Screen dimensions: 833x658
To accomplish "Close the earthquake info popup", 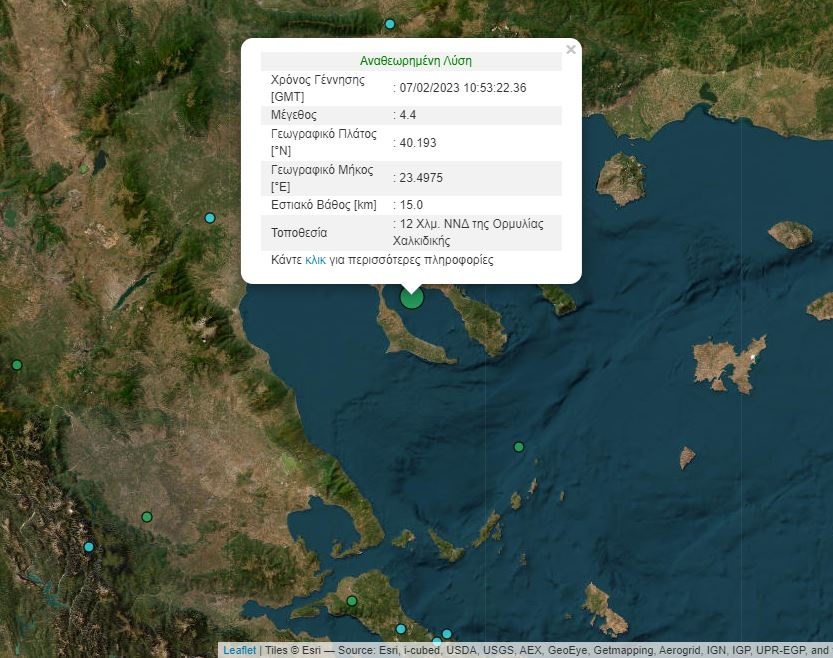I will 571,50.
